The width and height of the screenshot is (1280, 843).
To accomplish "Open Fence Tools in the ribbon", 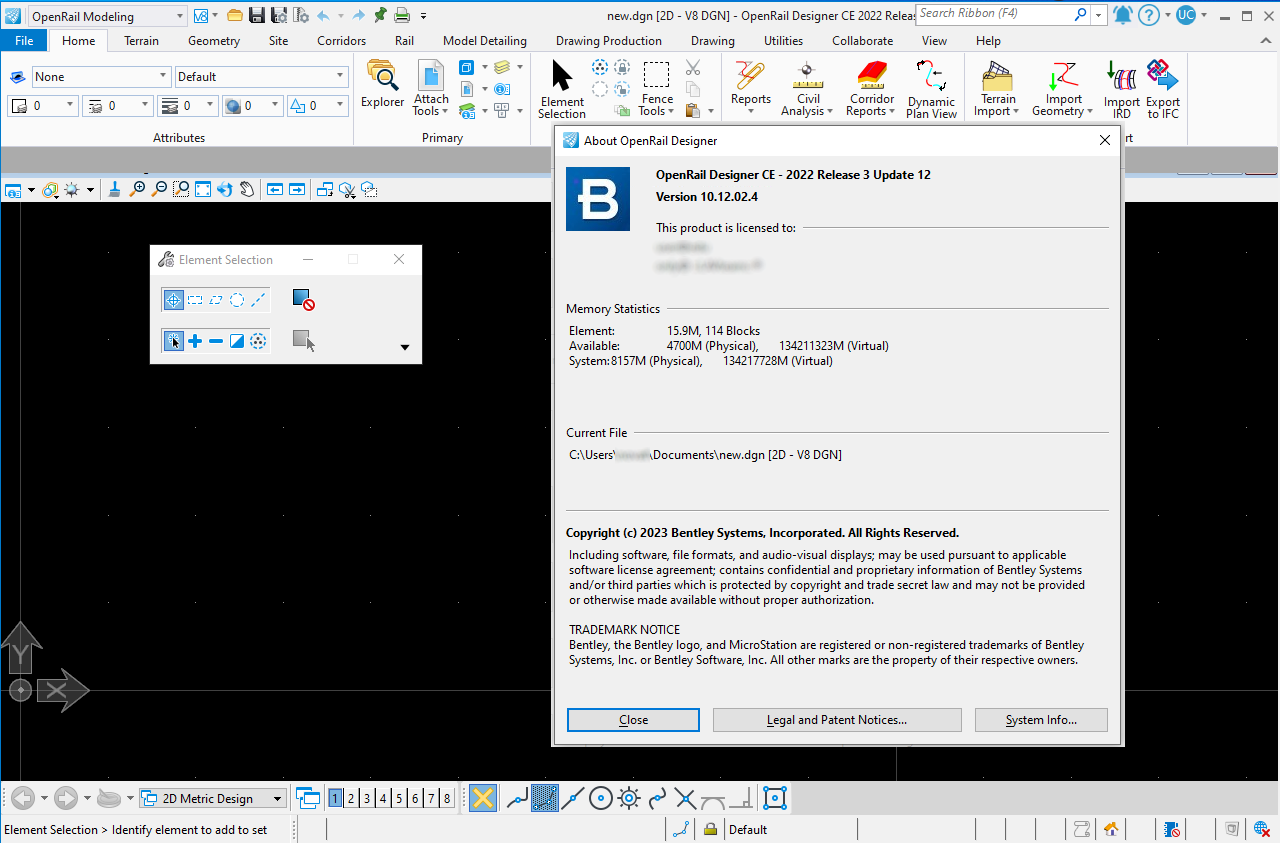I will click(657, 88).
